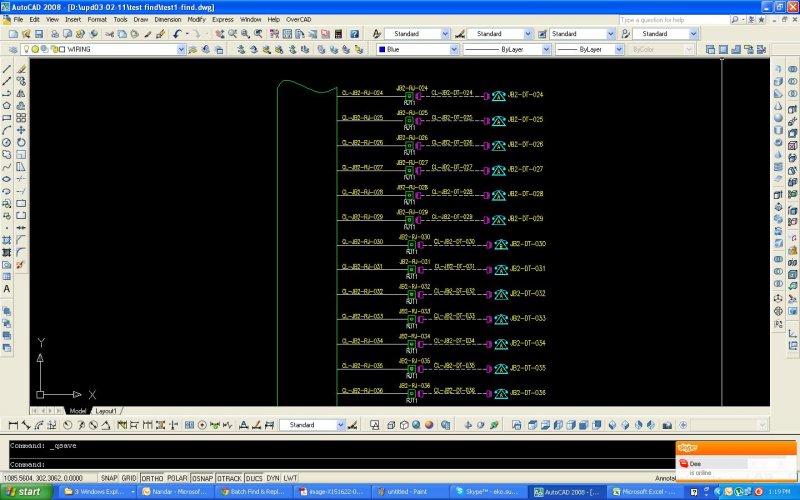Click the Match Properties brush icon

point(147,34)
